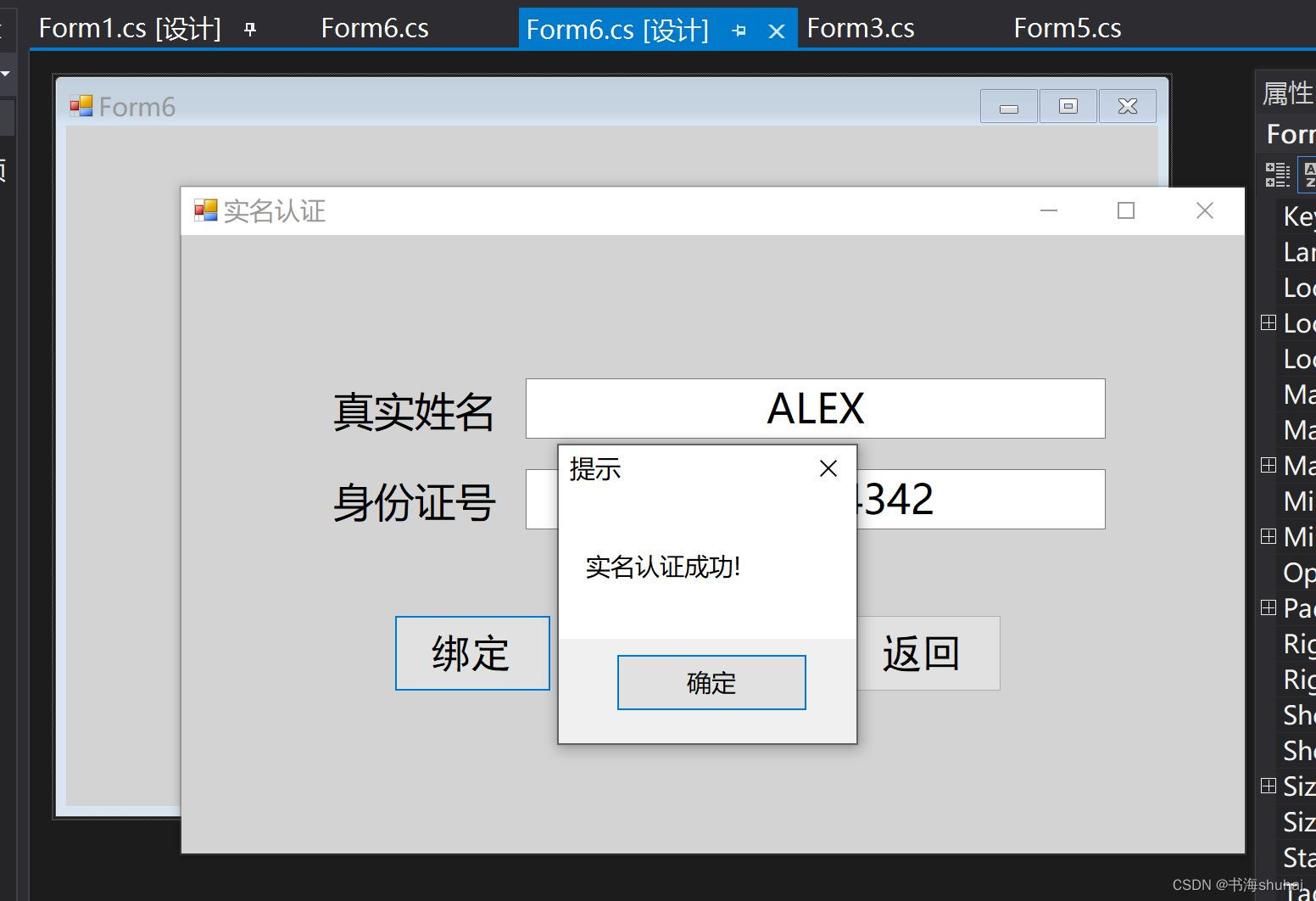This screenshot has height=901, width=1316.
Task: Expand the second Mi property group
Action: 1269,536
